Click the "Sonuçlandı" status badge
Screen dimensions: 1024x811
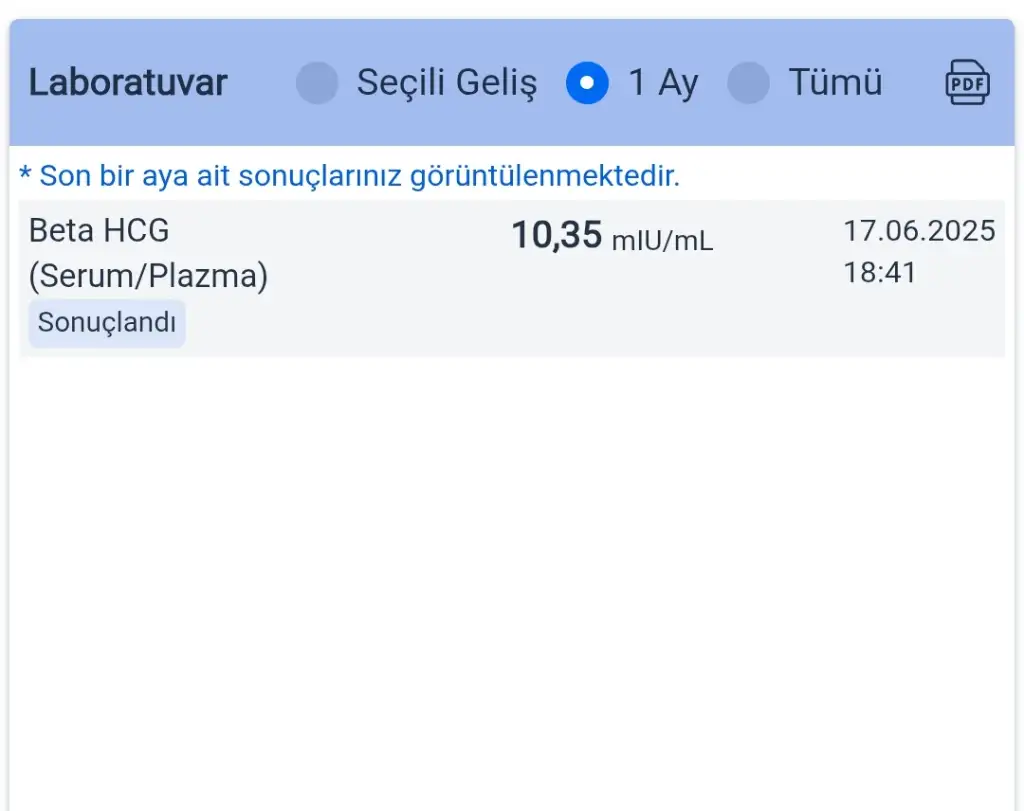point(107,323)
